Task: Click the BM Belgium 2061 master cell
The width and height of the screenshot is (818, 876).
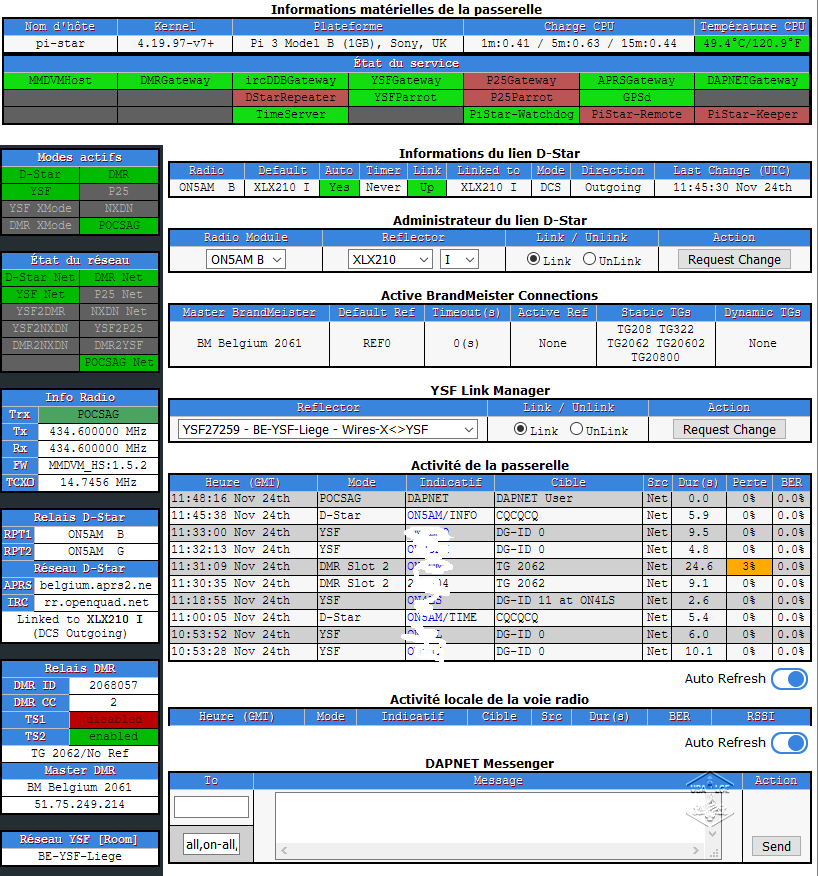Action: click(x=249, y=344)
